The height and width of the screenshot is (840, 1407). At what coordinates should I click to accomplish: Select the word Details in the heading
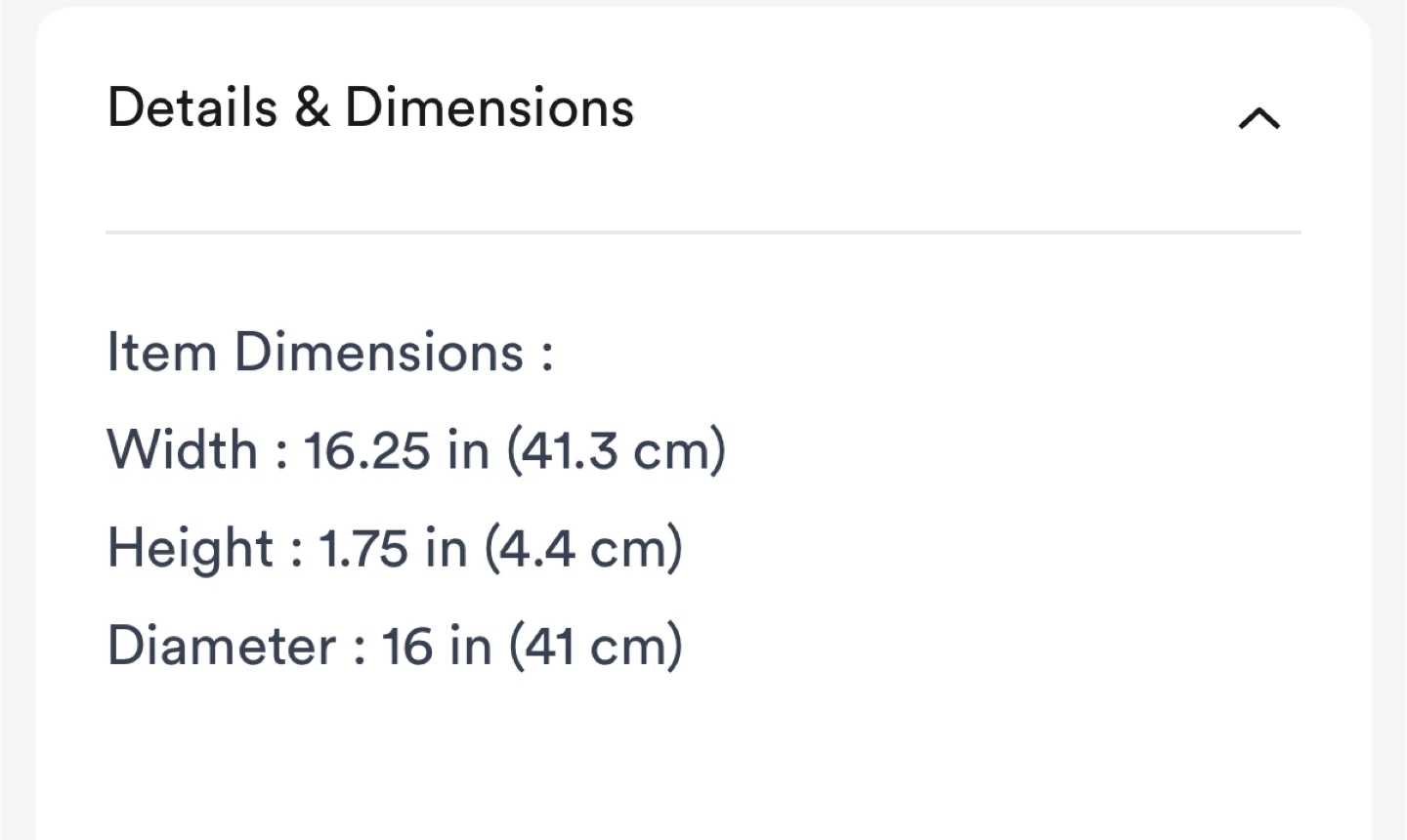192,107
